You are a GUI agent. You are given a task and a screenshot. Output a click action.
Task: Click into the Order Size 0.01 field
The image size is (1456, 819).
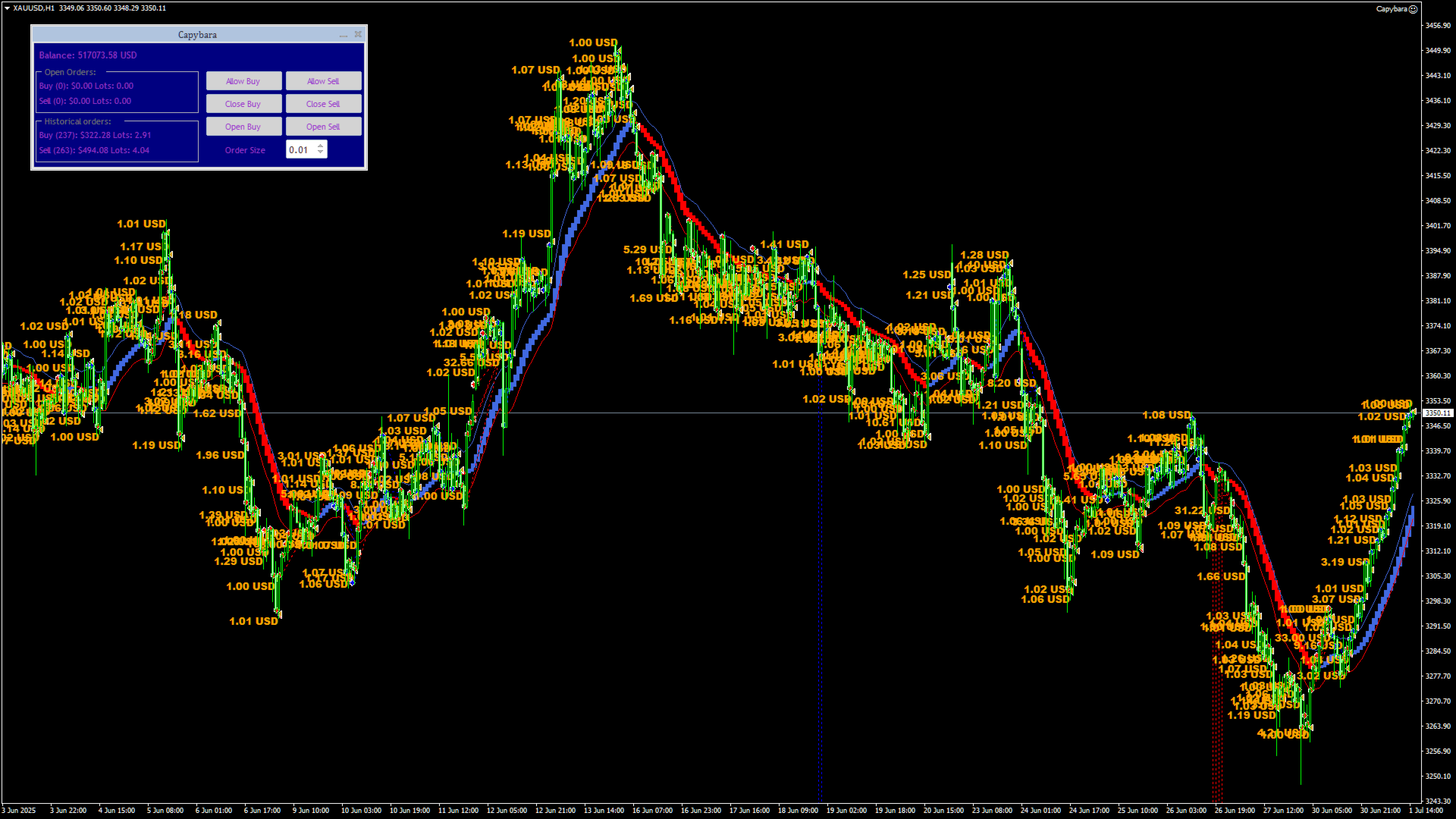point(300,150)
